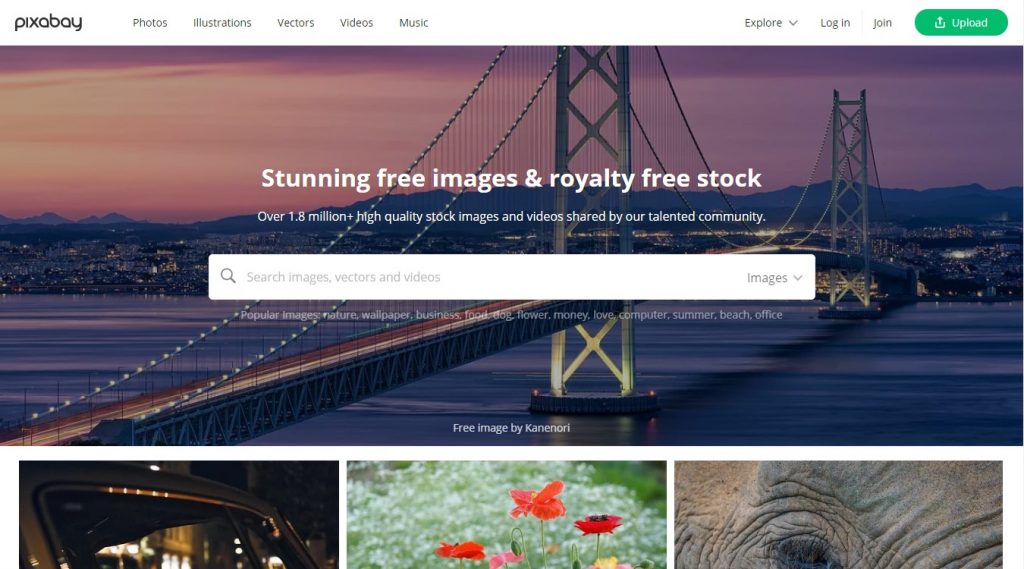Open the Explore dropdown menu
This screenshot has width=1024, height=569.
tap(771, 22)
